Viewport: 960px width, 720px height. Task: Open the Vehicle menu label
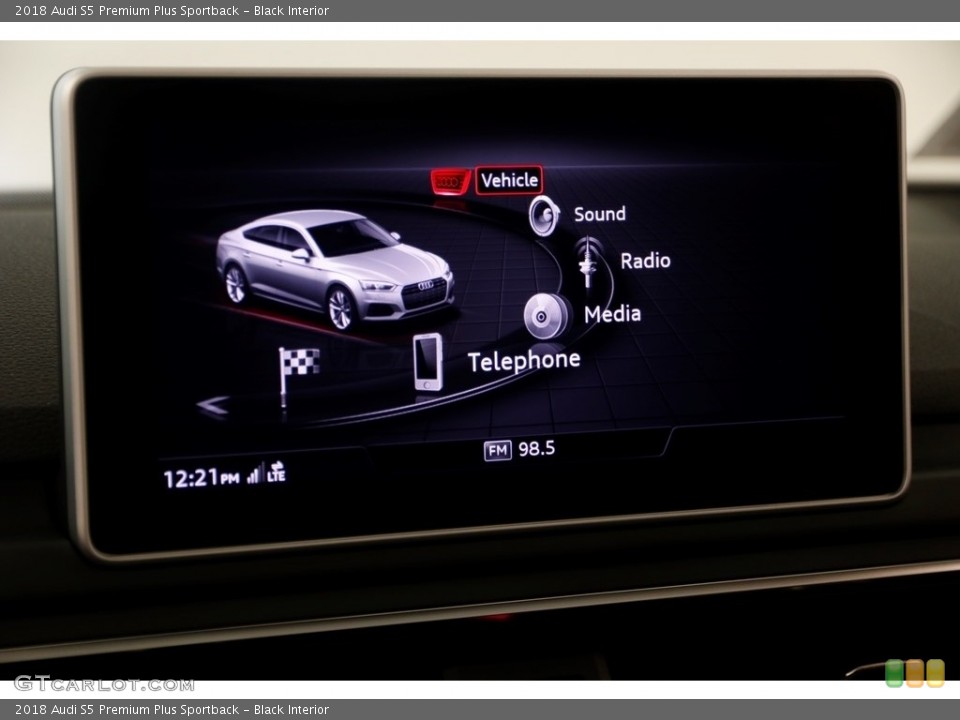click(509, 180)
